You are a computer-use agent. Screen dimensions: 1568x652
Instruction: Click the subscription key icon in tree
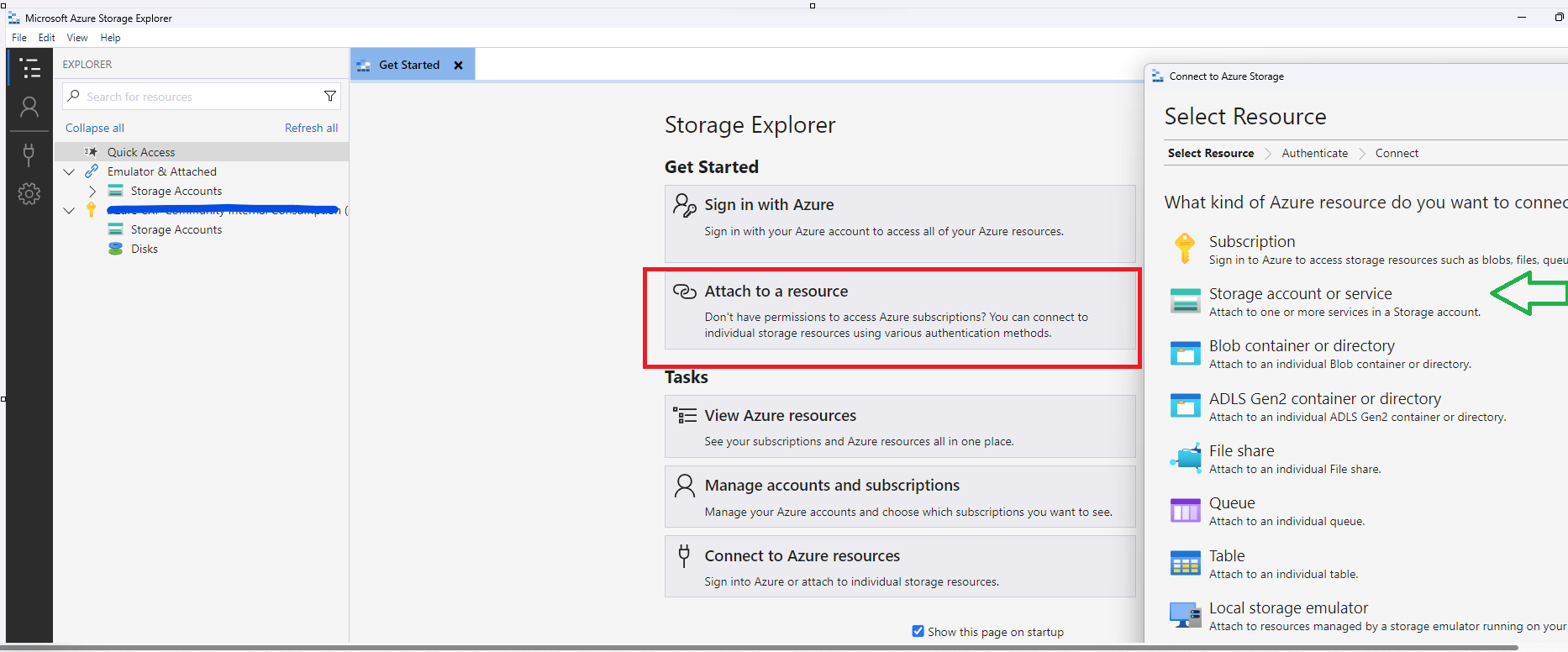point(92,210)
